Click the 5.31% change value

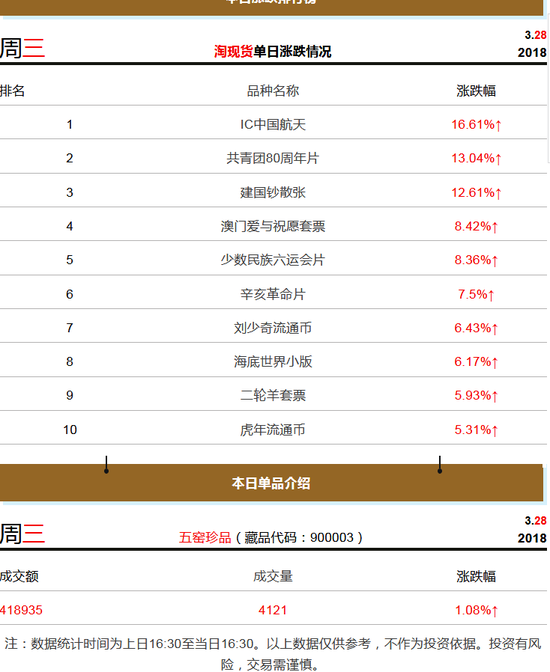click(476, 429)
